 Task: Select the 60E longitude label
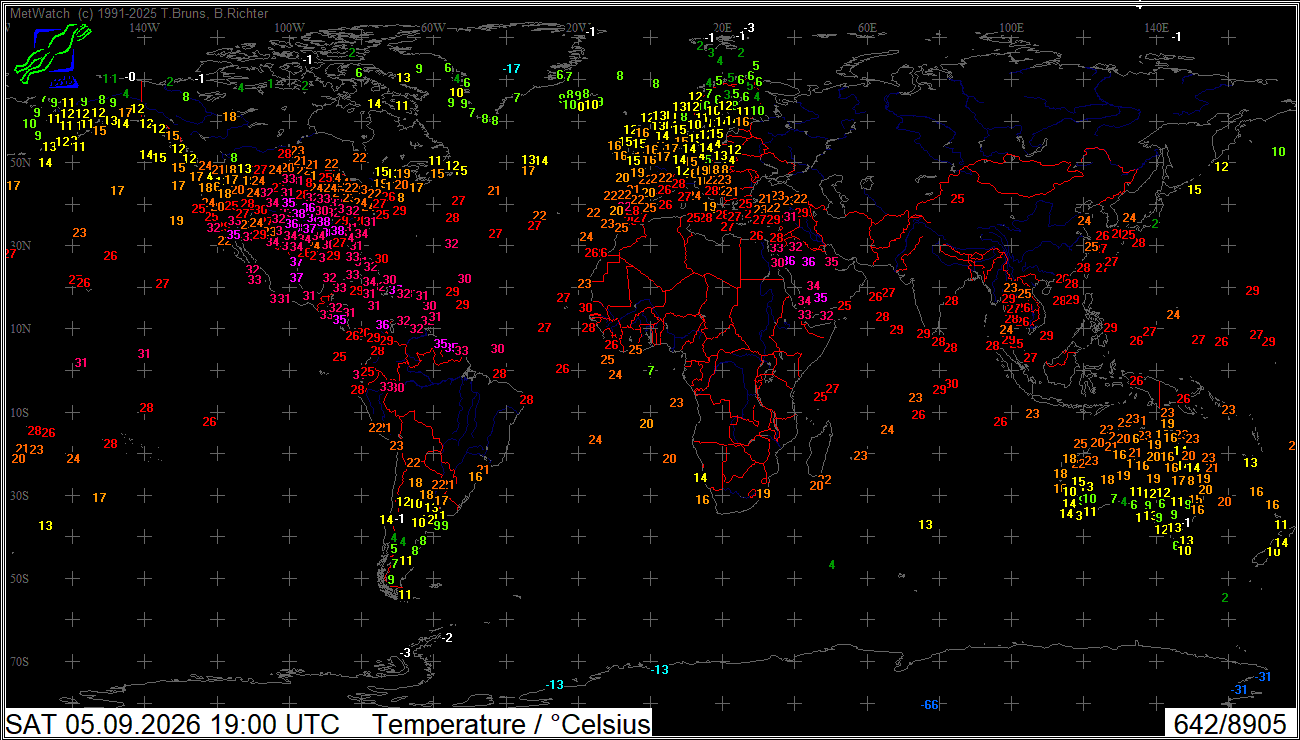866,28
